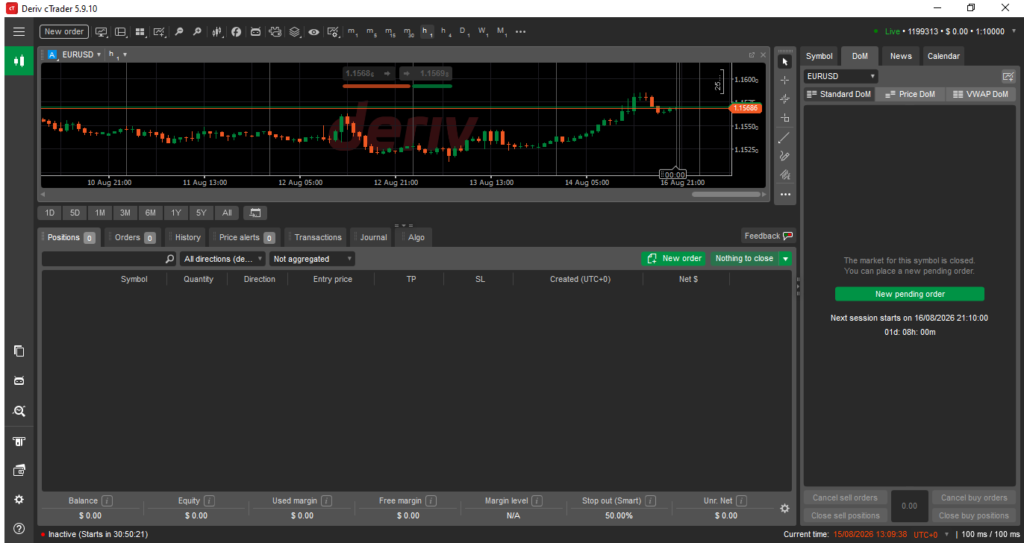Open the All directions filter dropdown
This screenshot has width=1024, height=543.
223,259
